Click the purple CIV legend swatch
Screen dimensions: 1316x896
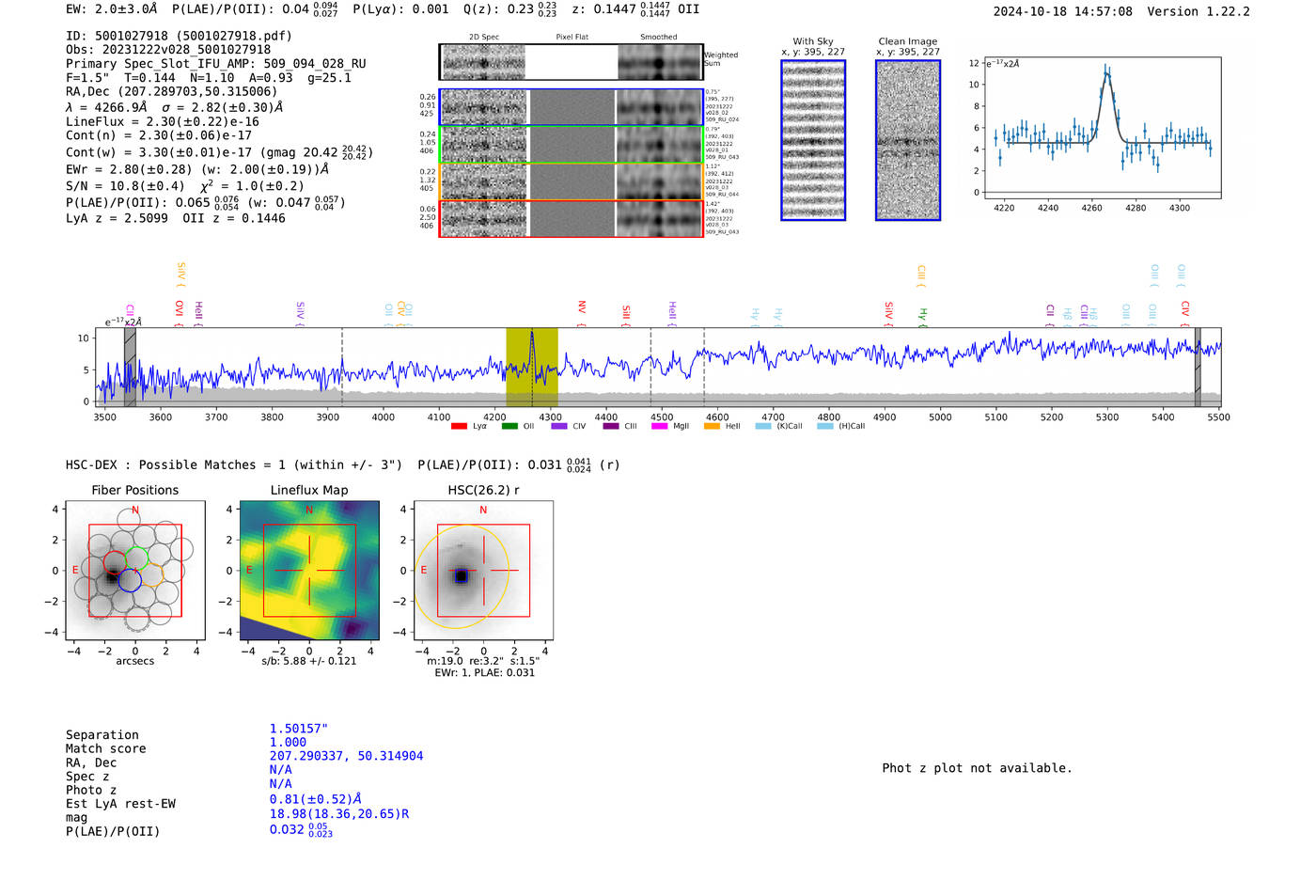pos(559,426)
